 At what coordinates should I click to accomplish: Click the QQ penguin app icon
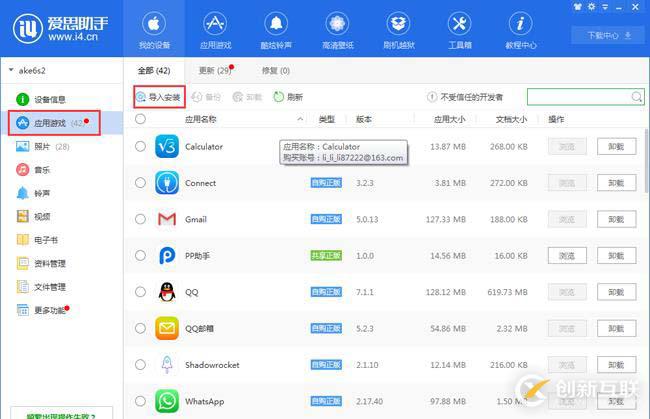click(x=167, y=292)
